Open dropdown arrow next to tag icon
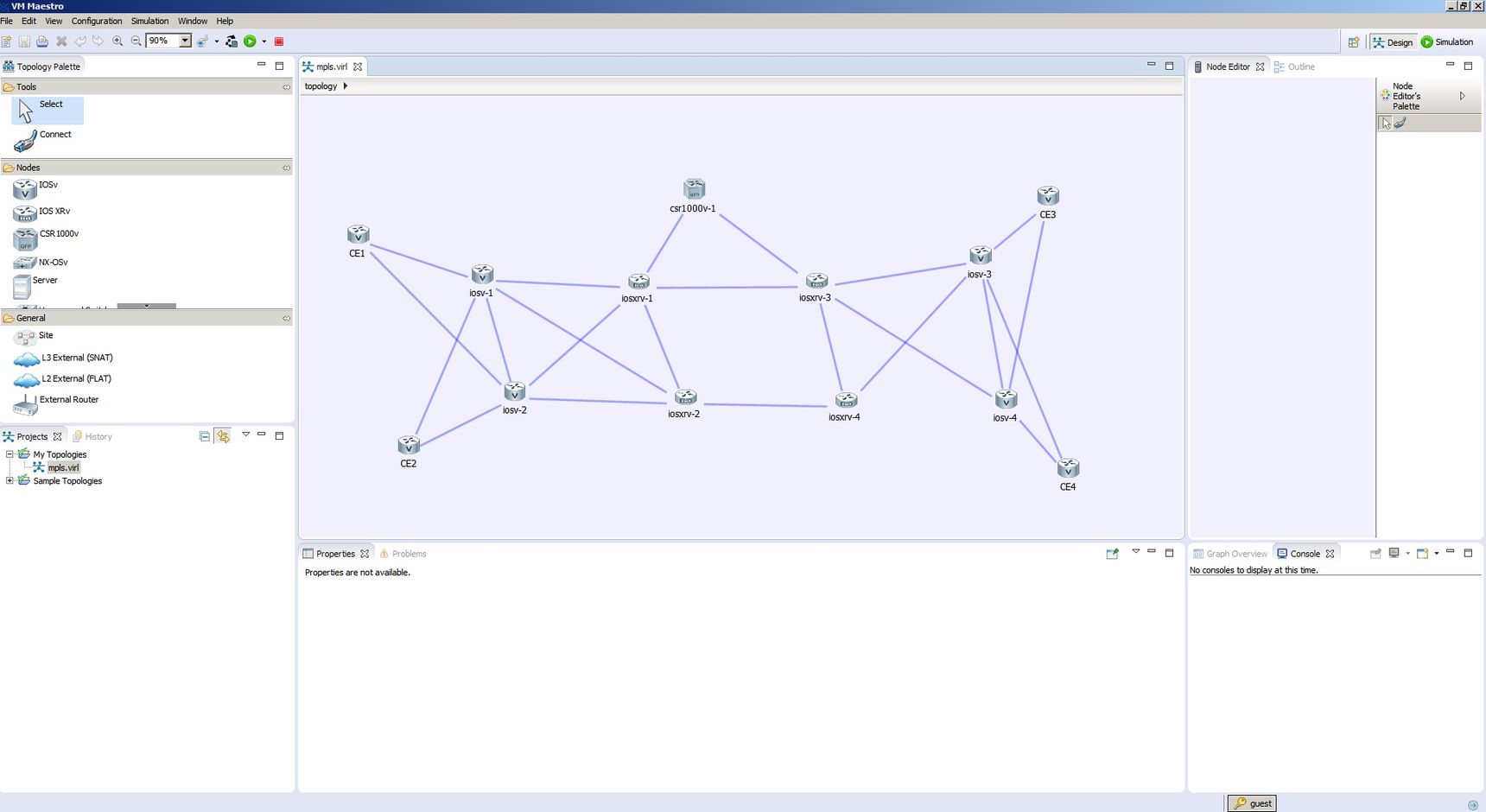Image resolution: width=1486 pixels, height=812 pixels. tap(217, 41)
